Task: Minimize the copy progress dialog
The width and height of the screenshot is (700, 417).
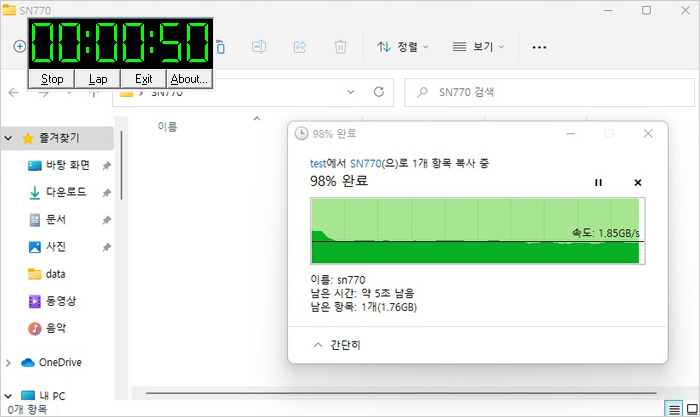Action: click(x=571, y=133)
